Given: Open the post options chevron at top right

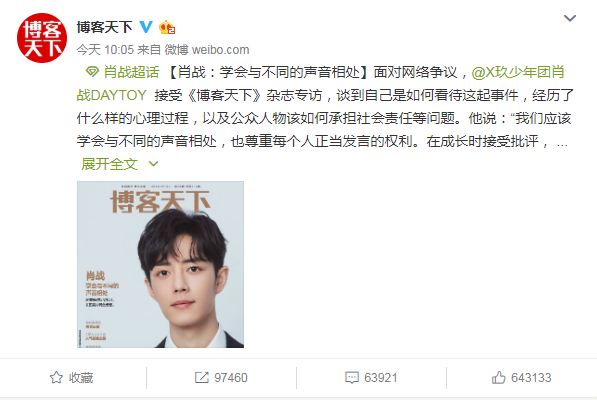Looking at the screenshot, I should (x=570, y=18).
